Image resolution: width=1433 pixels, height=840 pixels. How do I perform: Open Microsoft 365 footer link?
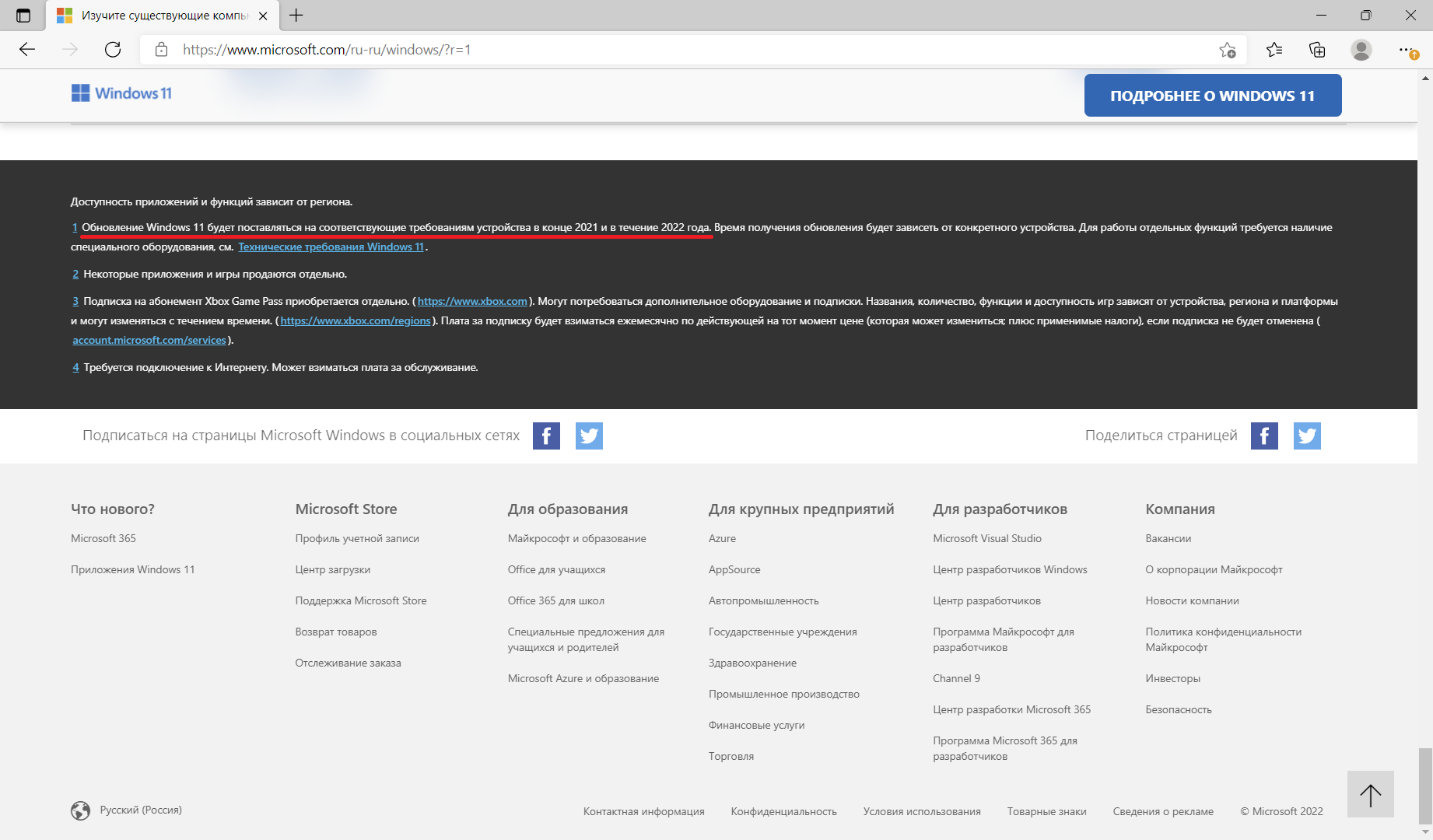[103, 538]
